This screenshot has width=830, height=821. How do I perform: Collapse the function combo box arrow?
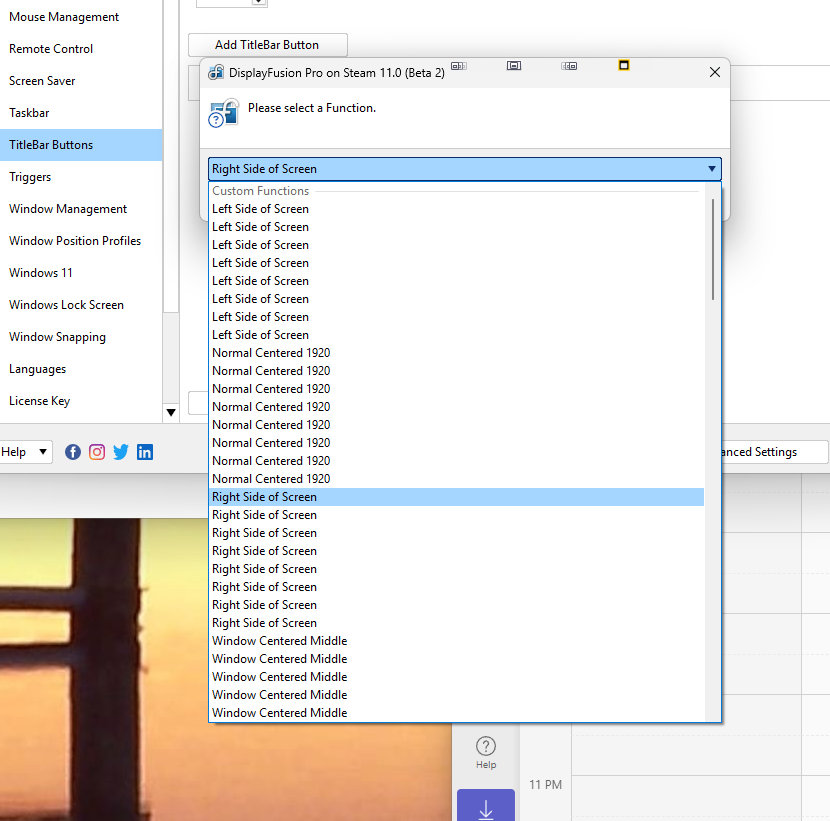tap(711, 169)
